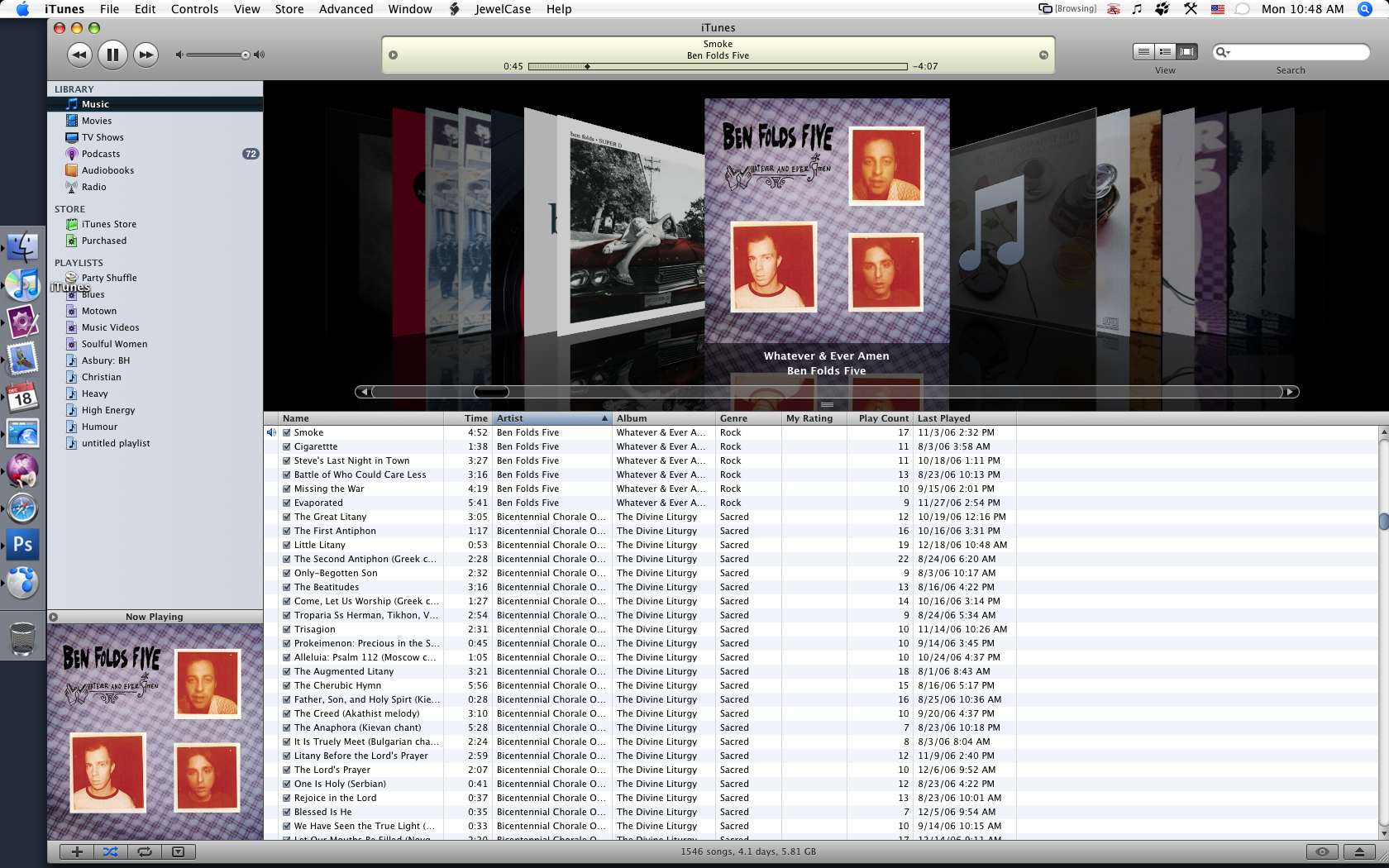The width and height of the screenshot is (1389, 868).
Task: Click right arrow of Cover Flow scrollbar
Action: [1291, 392]
